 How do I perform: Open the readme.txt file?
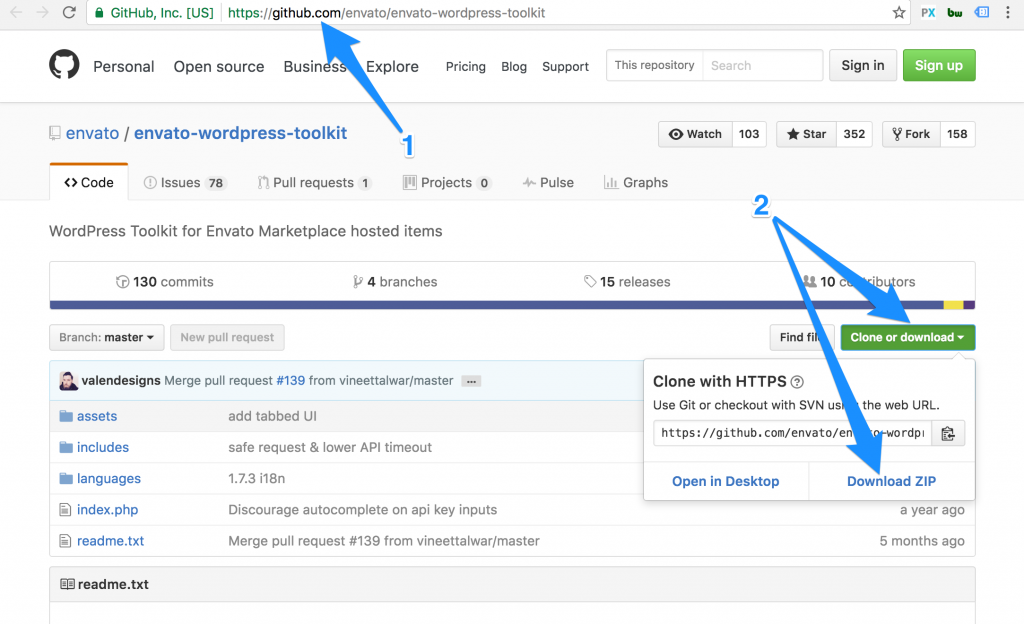pyautogui.click(x=110, y=541)
